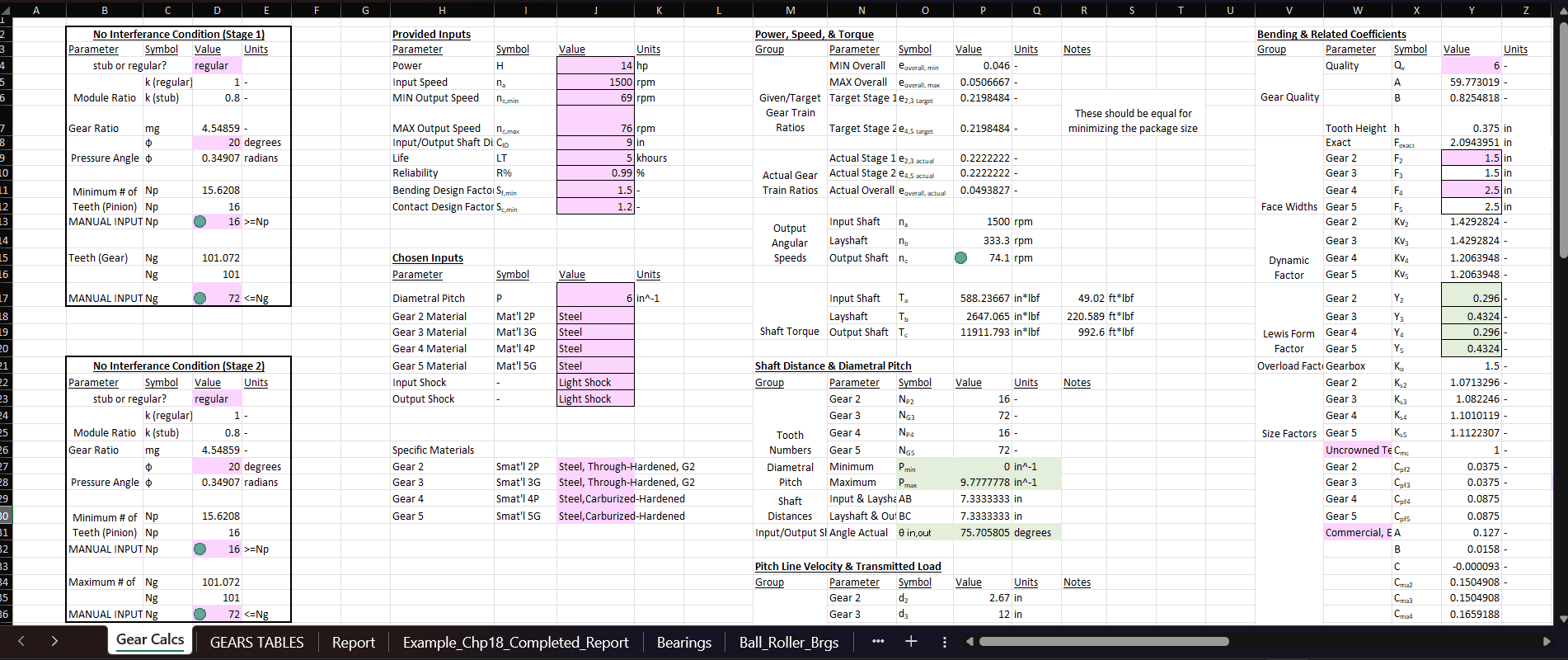This screenshot has height=660, width=1568.
Task: Select the Input Shock Light Shock cell
Action: (x=595, y=382)
